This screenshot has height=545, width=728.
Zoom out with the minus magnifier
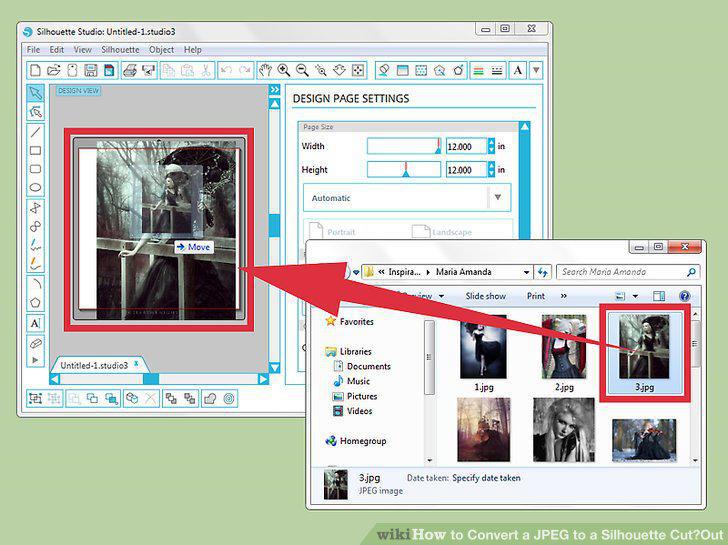point(302,70)
